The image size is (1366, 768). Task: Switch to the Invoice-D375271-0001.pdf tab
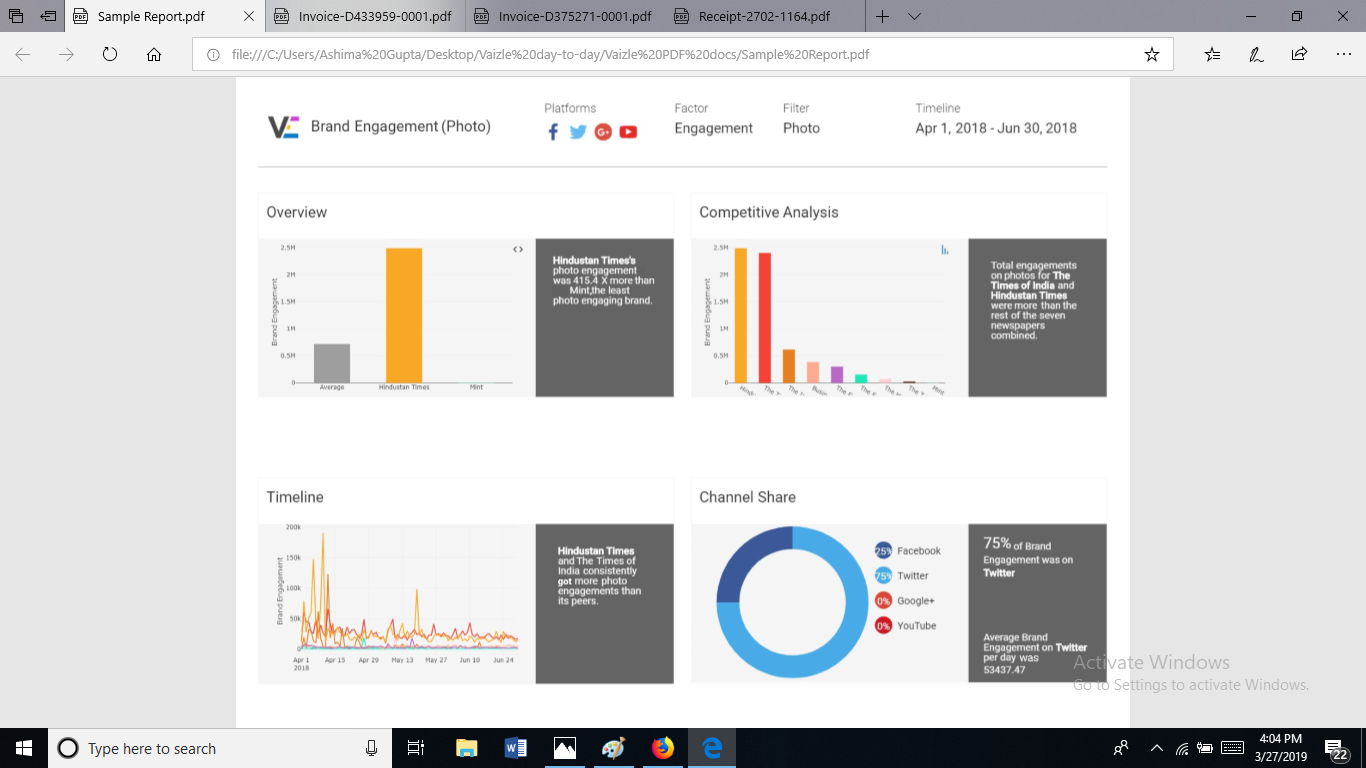(x=565, y=17)
